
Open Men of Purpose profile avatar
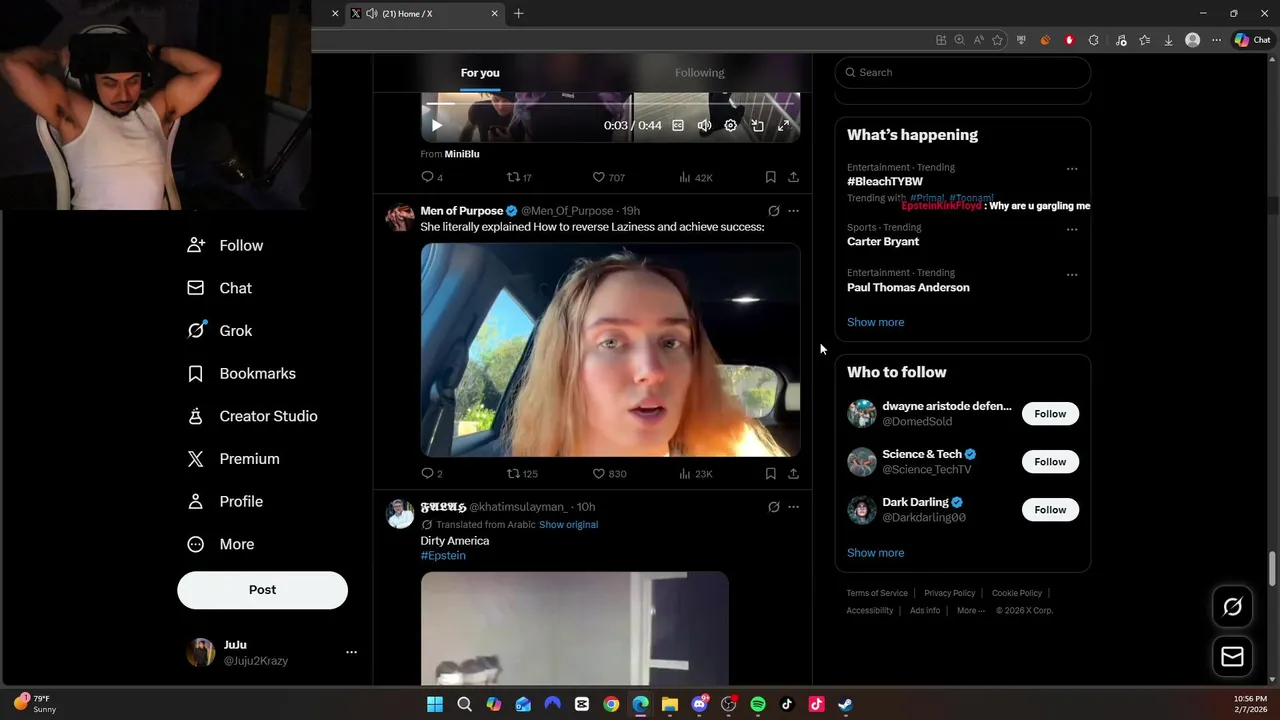click(400, 217)
